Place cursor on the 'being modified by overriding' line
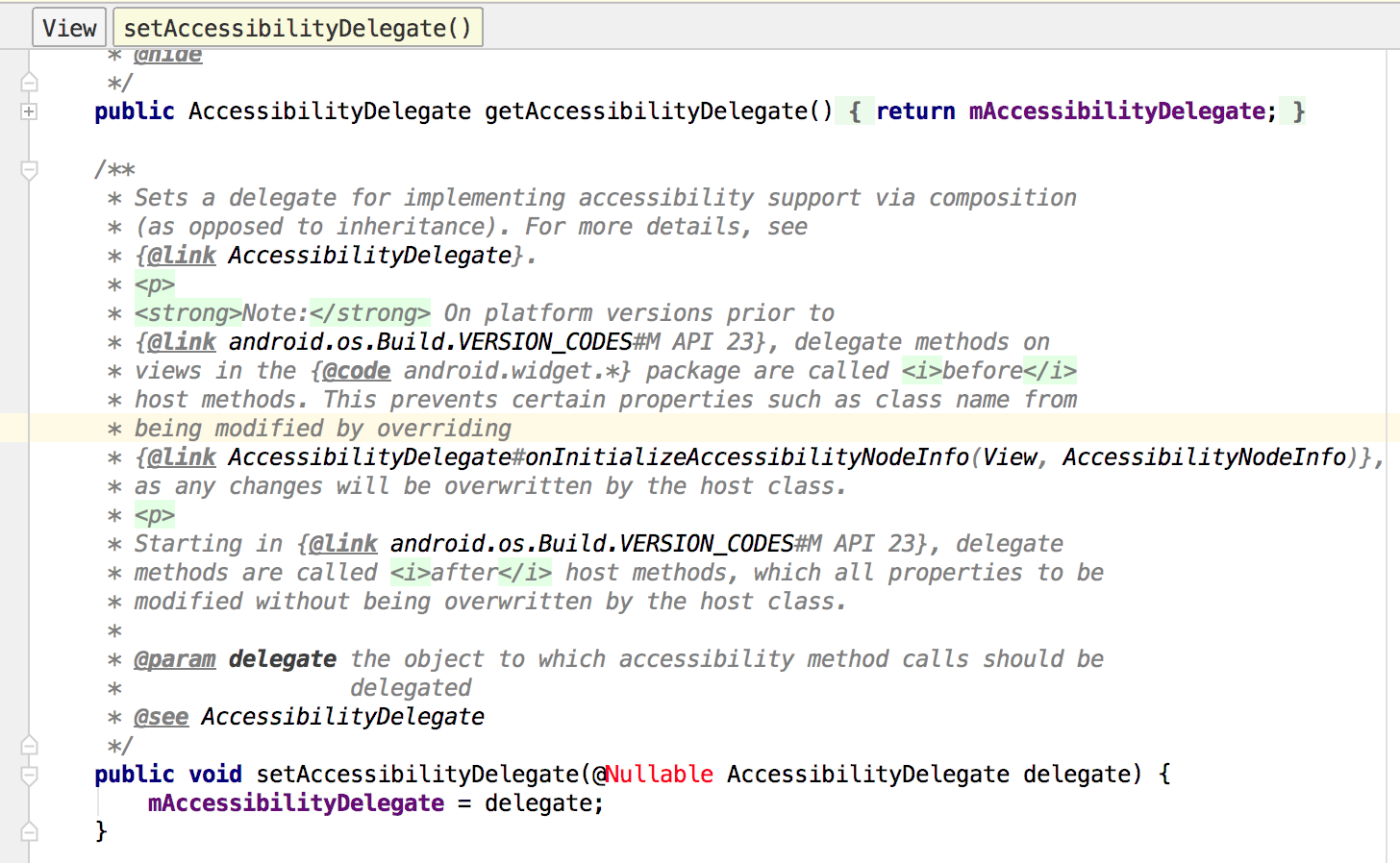This screenshot has width=1400, height=863. coord(322,429)
